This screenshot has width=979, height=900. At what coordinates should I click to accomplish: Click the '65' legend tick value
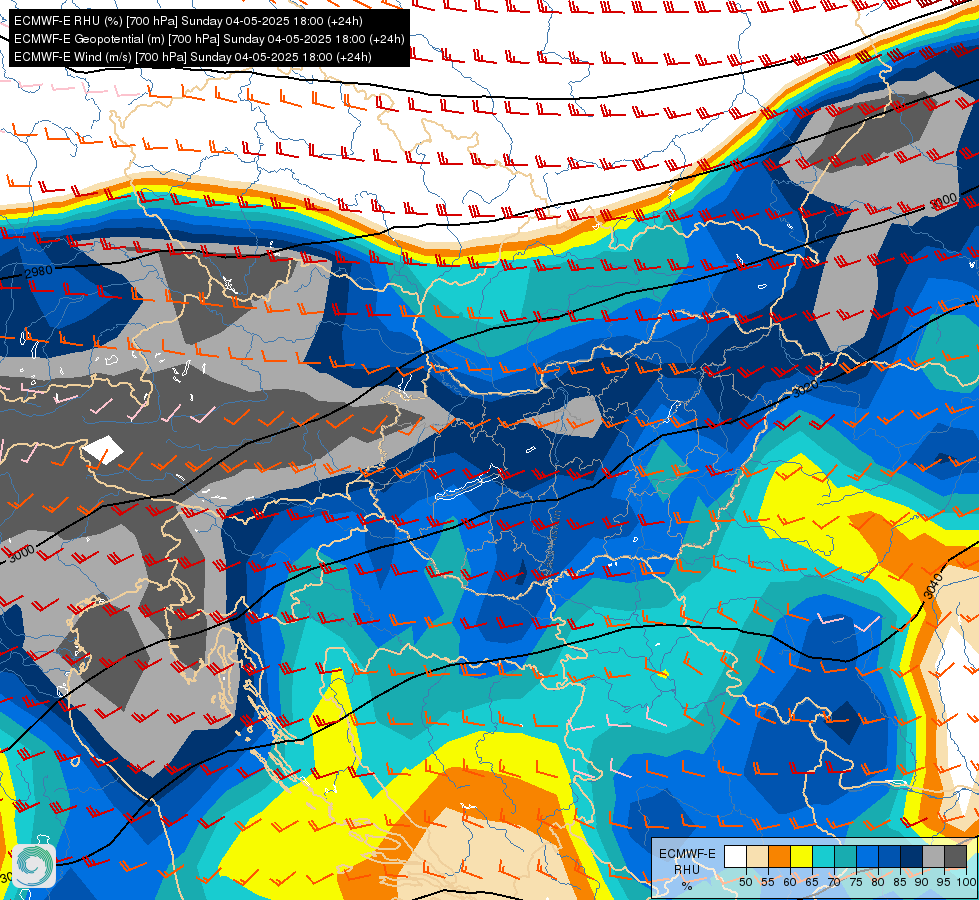pyautogui.click(x=812, y=882)
